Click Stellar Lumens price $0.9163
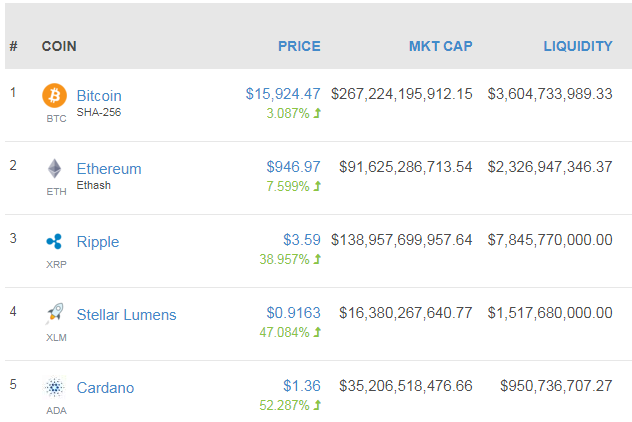 pyautogui.click(x=293, y=313)
